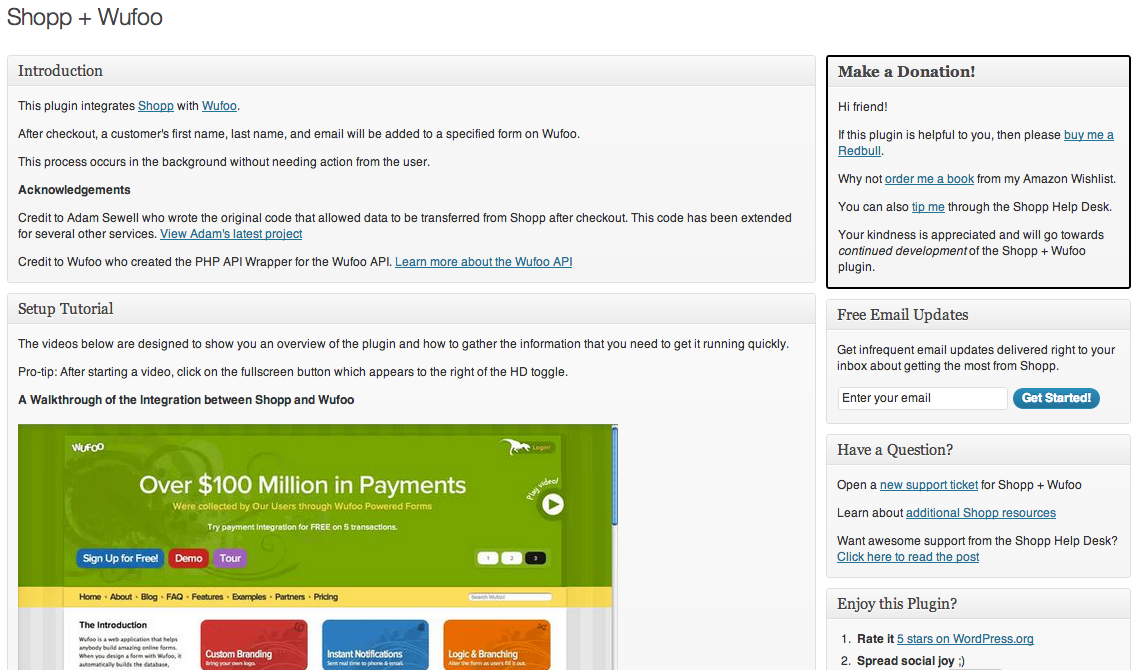1139x670 pixels.
Task: Open 5 stars on WordPress.org link
Action: [965, 639]
